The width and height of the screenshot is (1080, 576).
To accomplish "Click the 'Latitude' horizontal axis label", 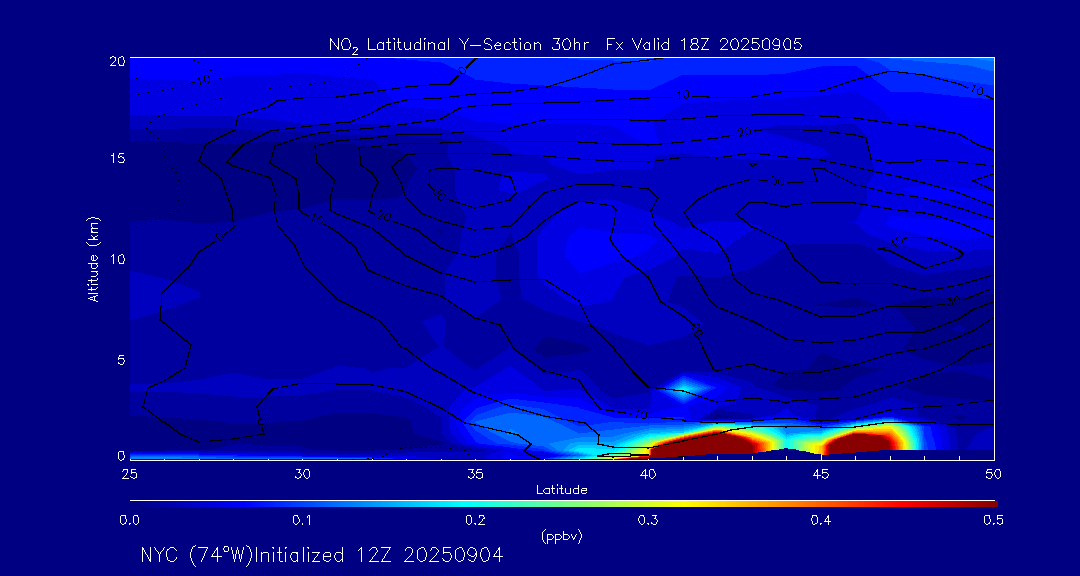I will [562, 489].
